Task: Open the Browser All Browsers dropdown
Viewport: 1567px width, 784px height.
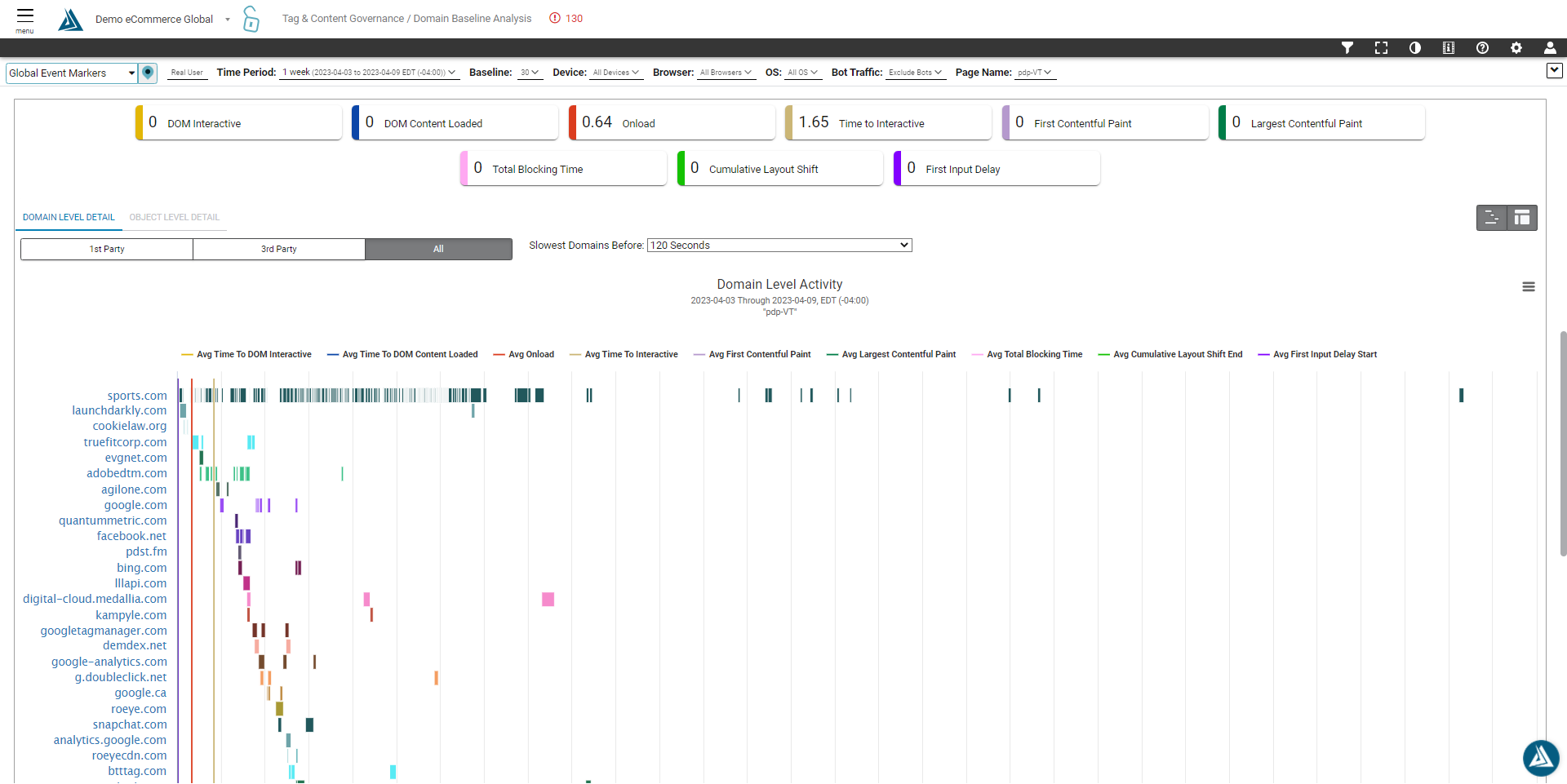Action: pyautogui.click(x=726, y=73)
